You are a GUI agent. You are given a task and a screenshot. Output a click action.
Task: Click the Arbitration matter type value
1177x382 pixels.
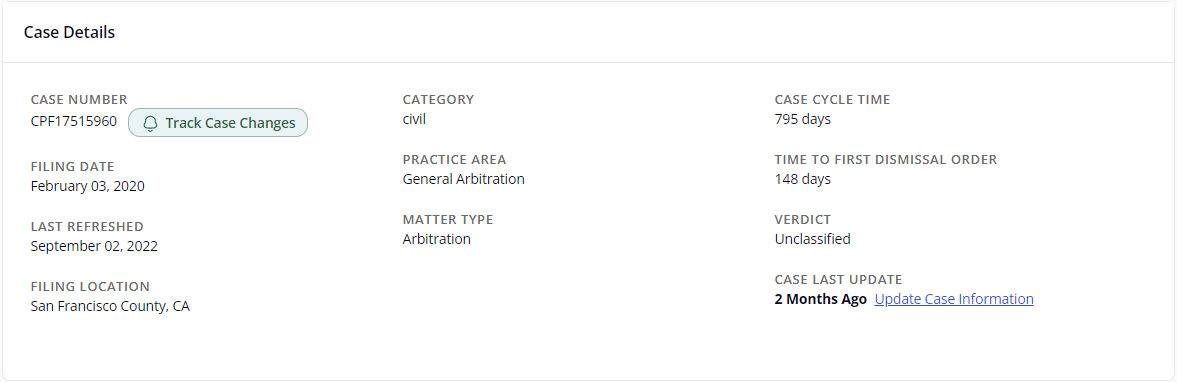pos(437,239)
